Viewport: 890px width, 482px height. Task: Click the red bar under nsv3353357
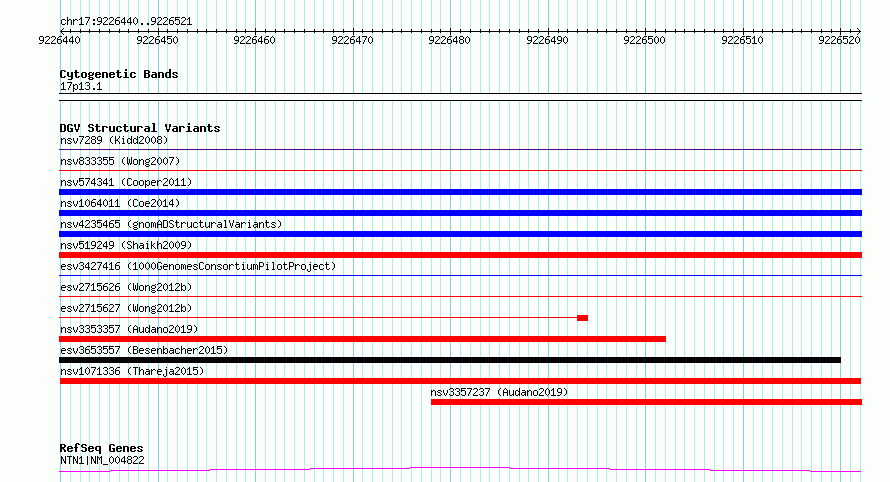(362, 339)
